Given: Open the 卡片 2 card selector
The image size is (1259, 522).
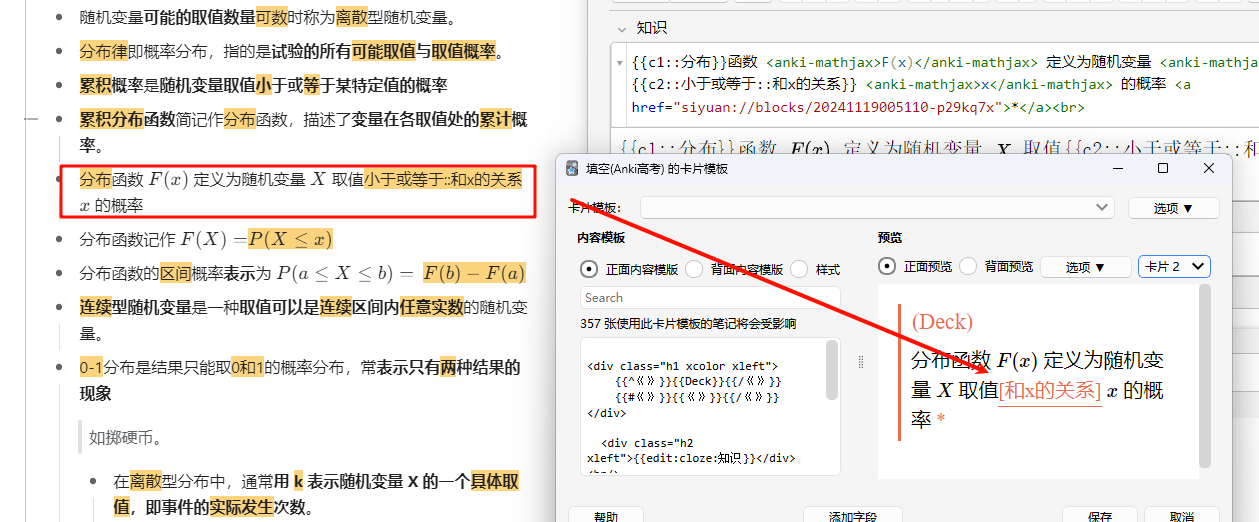Looking at the screenshot, I should click(x=1174, y=267).
